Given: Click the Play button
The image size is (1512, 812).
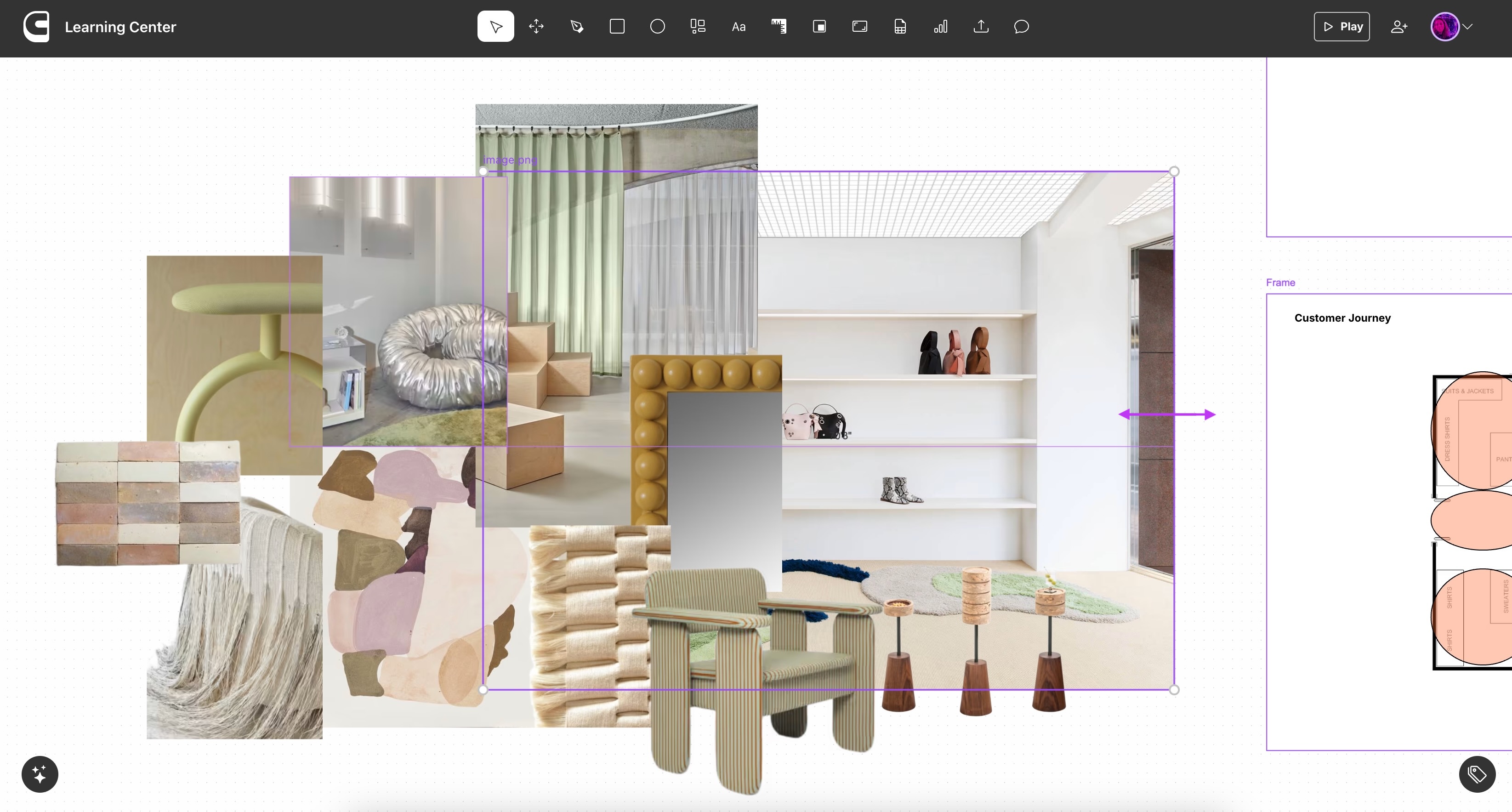Looking at the screenshot, I should pos(1342,26).
